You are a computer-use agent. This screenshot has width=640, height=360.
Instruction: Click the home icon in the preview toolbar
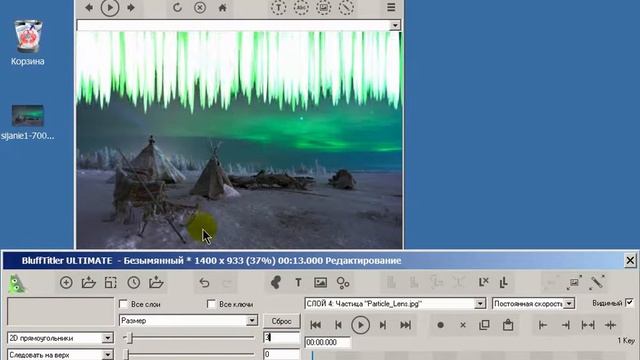point(222,8)
